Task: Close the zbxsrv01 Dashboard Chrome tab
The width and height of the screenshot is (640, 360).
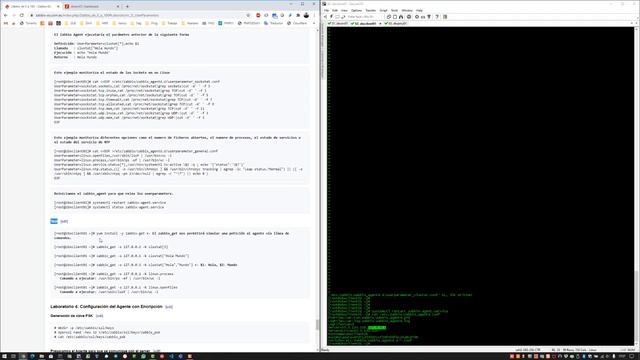Action: pyautogui.click(x=118, y=7)
